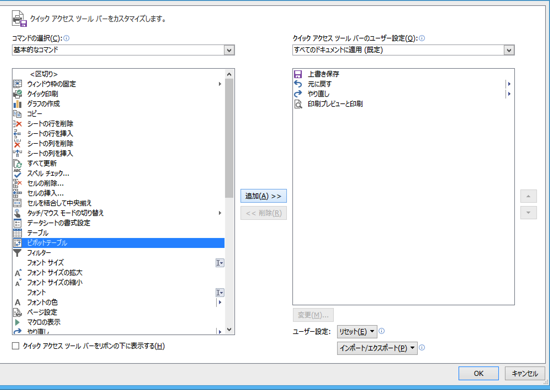Click the command list scroll up arrow
550x390 pixels.
tap(229, 74)
